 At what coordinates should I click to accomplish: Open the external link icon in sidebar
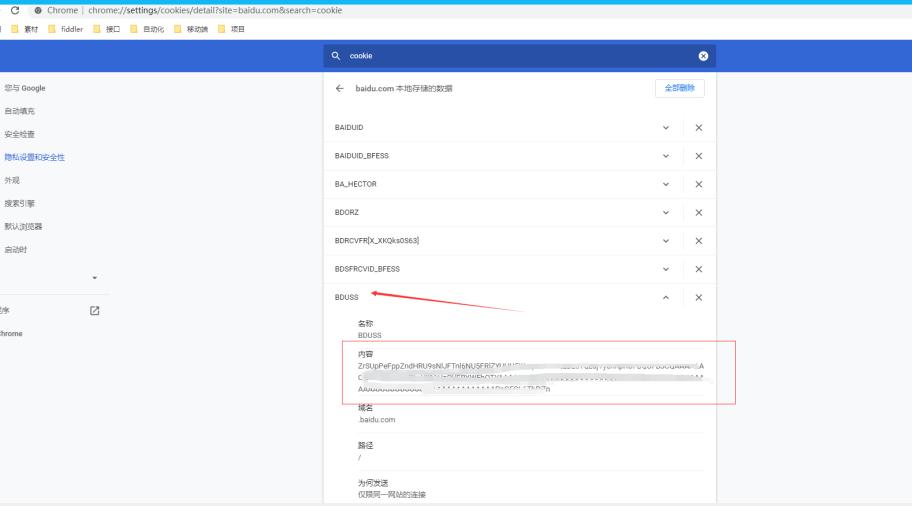(x=94, y=311)
